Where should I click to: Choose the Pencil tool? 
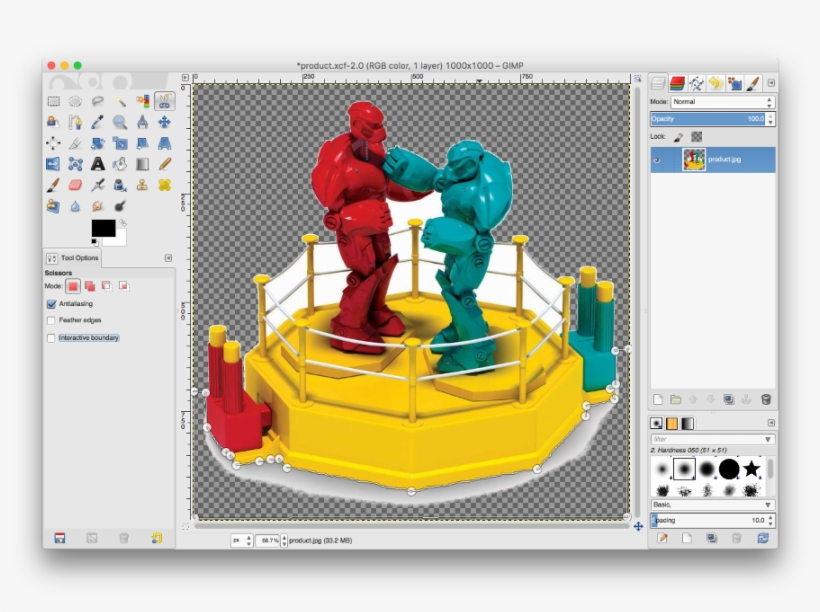(164, 164)
